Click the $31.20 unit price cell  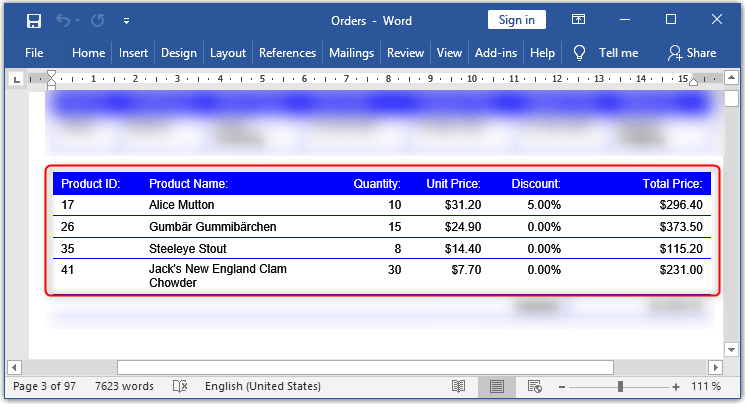(x=463, y=205)
